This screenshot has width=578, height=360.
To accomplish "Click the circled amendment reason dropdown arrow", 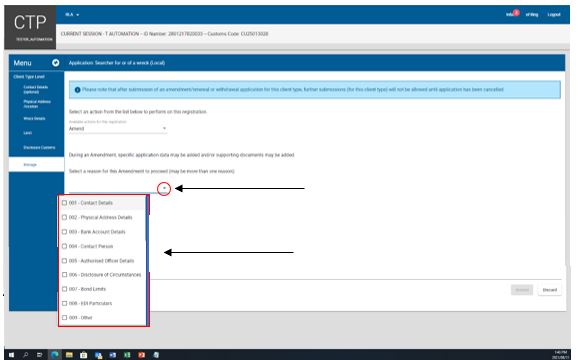I will [x=164, y=189].
